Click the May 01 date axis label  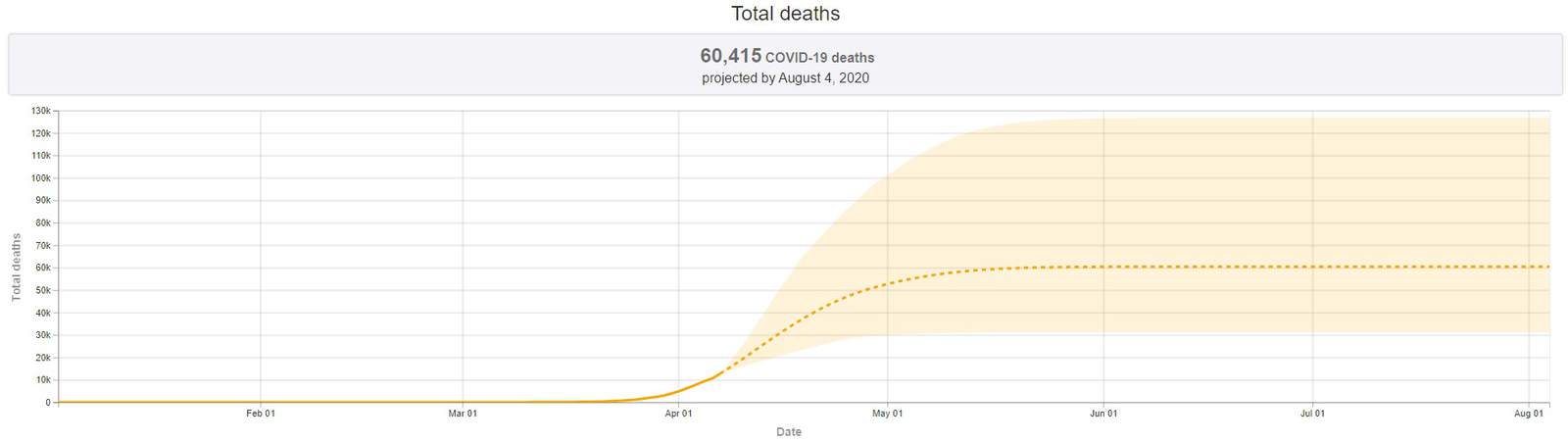point(888,414)
